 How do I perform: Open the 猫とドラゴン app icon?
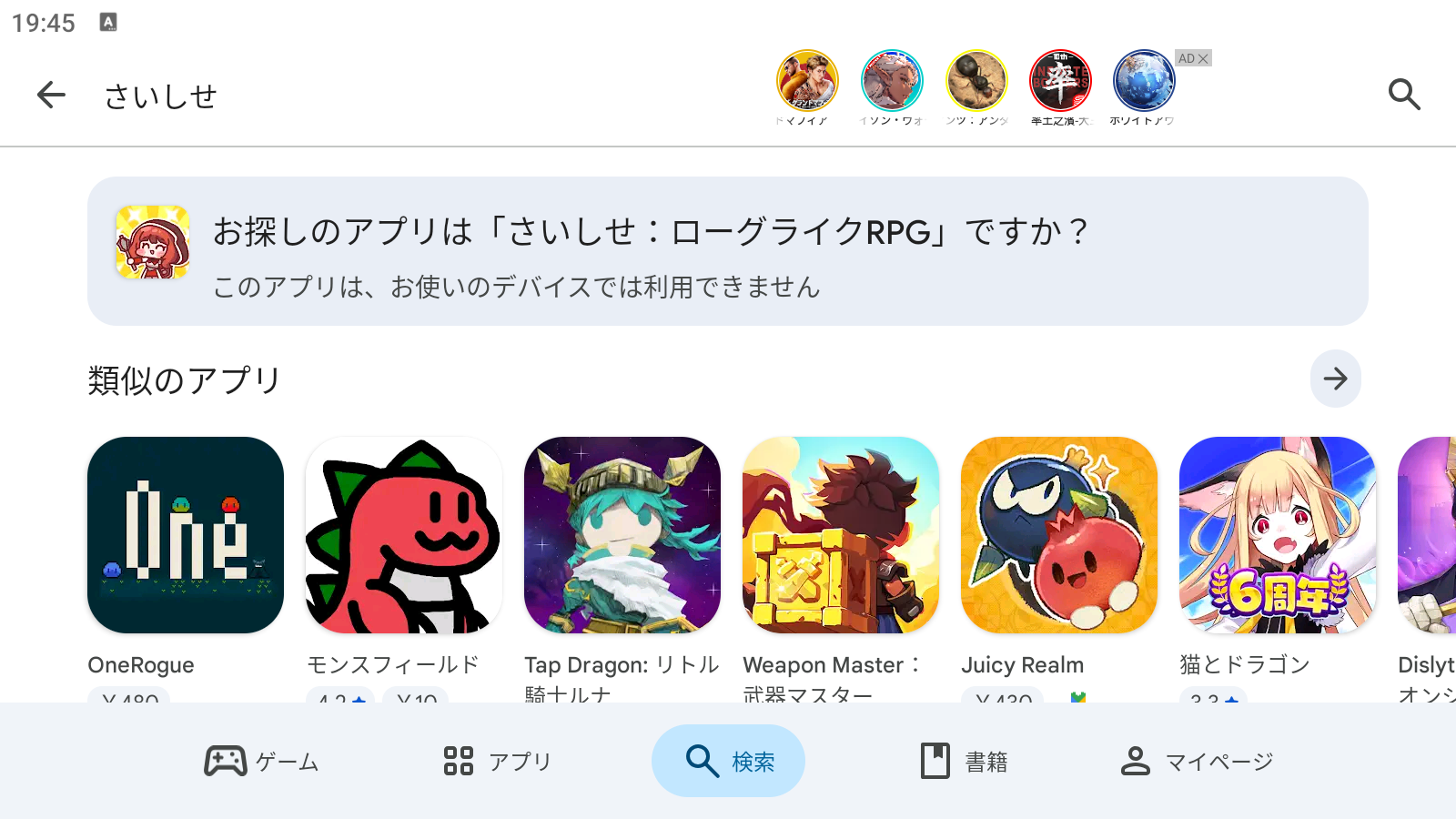pyautogui.click(x=1278, y=535)
